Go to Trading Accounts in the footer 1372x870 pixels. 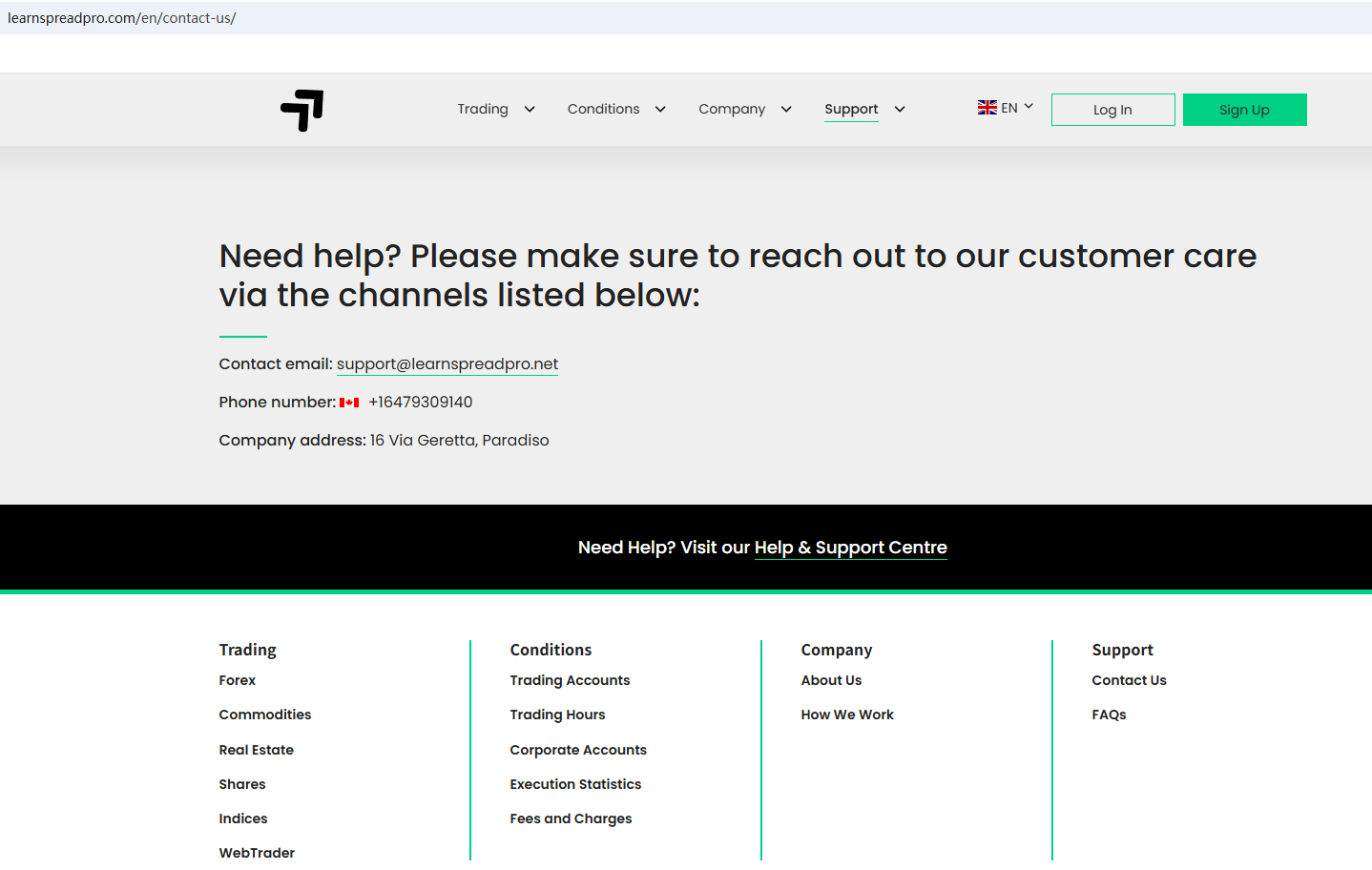(570, 680)
